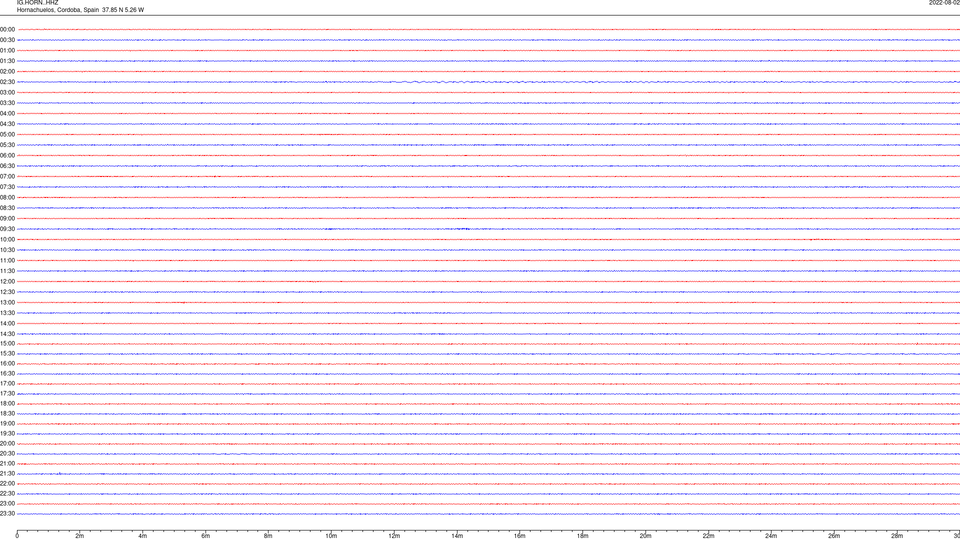Click the 04:30 row label
Image resolution: width=960 pixels, height=540 pixels.
click(x=7, y=124)
